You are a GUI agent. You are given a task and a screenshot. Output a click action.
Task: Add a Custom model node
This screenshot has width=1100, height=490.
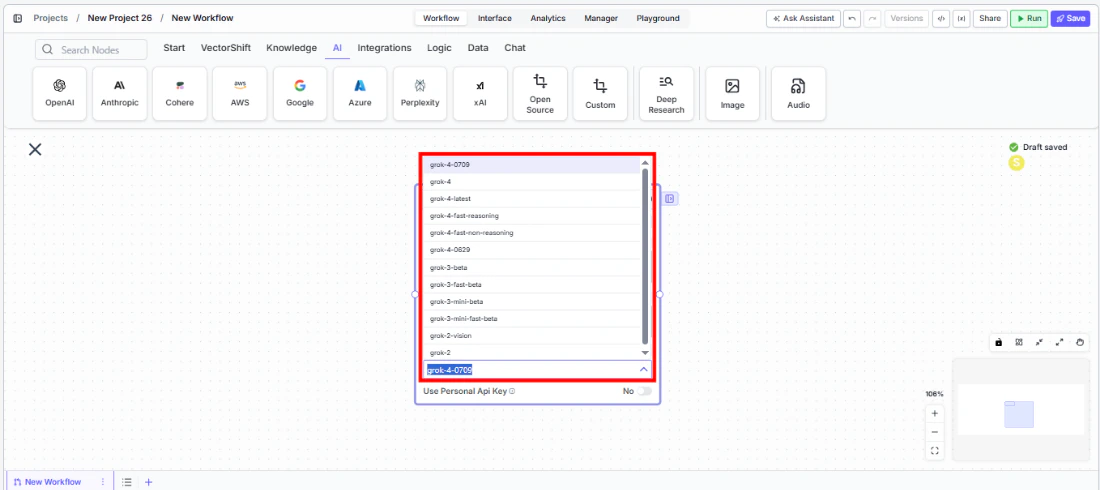tap(600, 94)
